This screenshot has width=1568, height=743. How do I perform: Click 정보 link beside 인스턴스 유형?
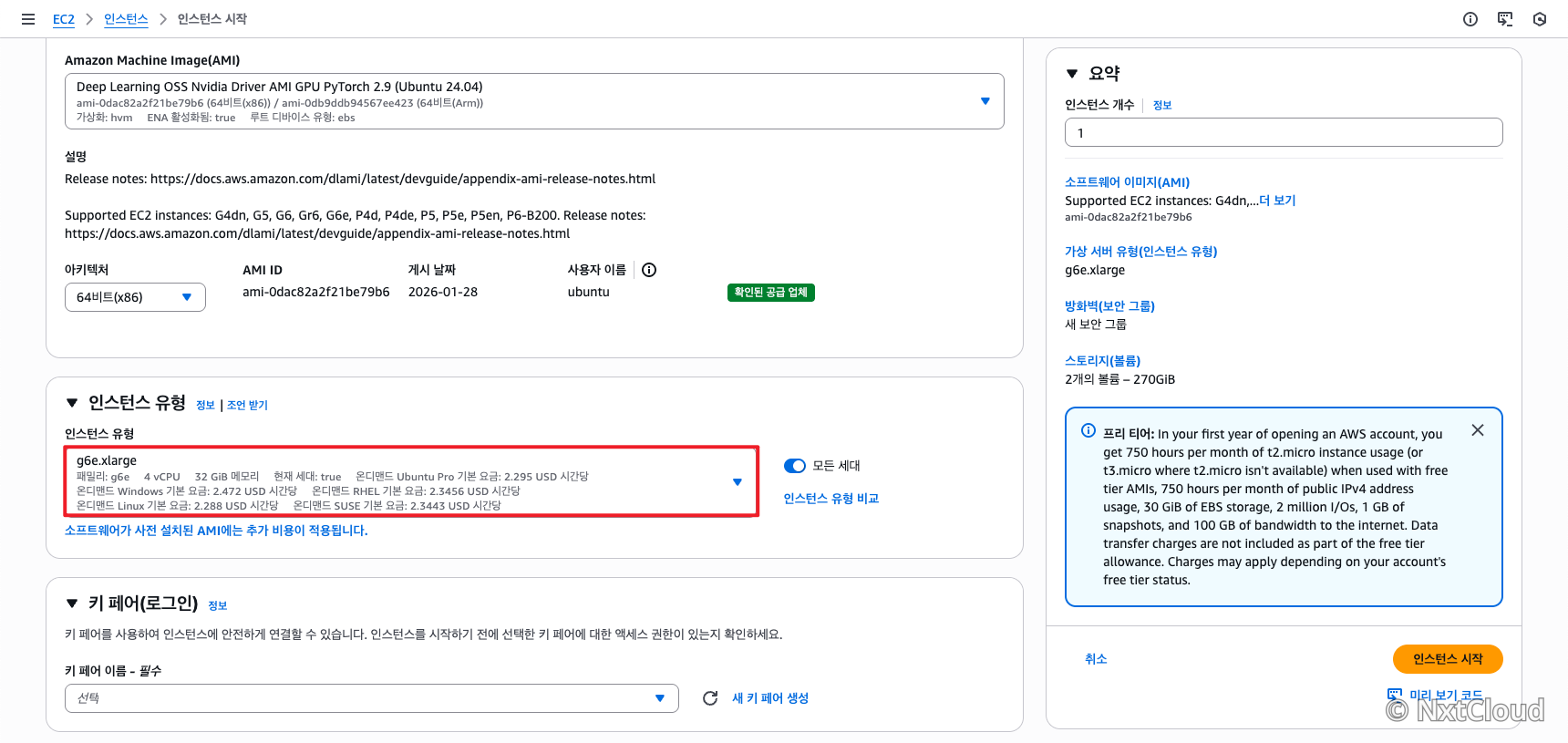pos(205,406)
